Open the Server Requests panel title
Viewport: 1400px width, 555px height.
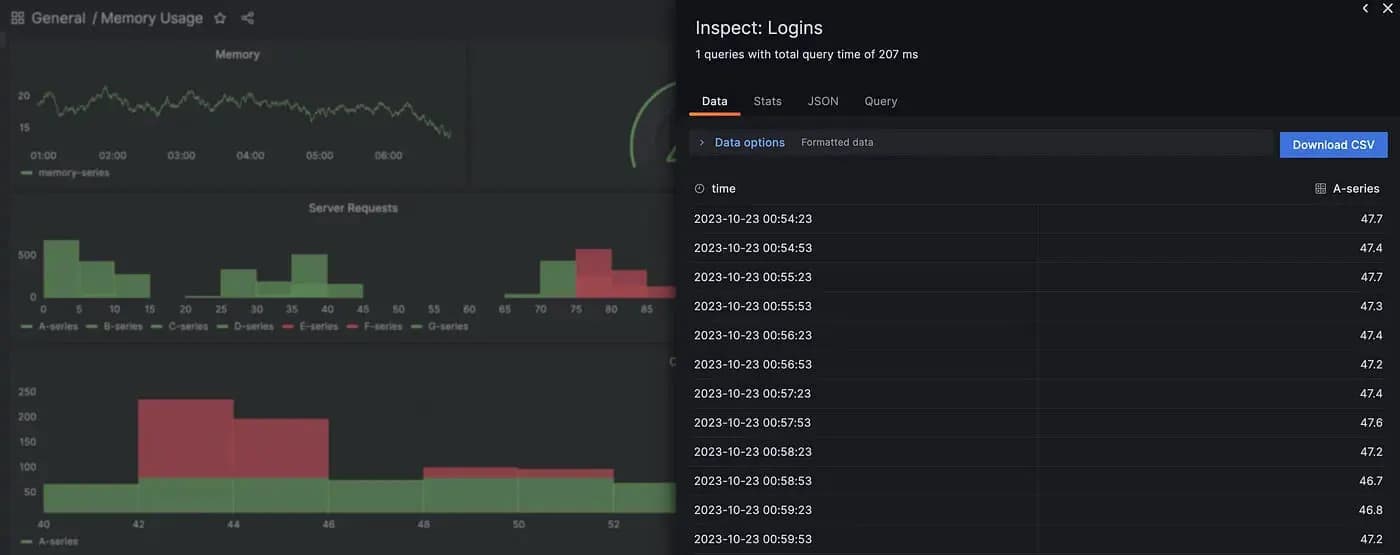tap(353, 208)
